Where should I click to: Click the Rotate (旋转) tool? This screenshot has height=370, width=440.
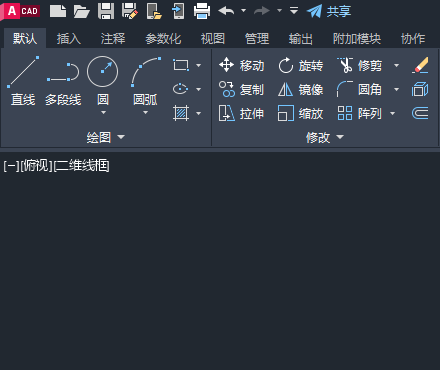(x=301, y=65)
